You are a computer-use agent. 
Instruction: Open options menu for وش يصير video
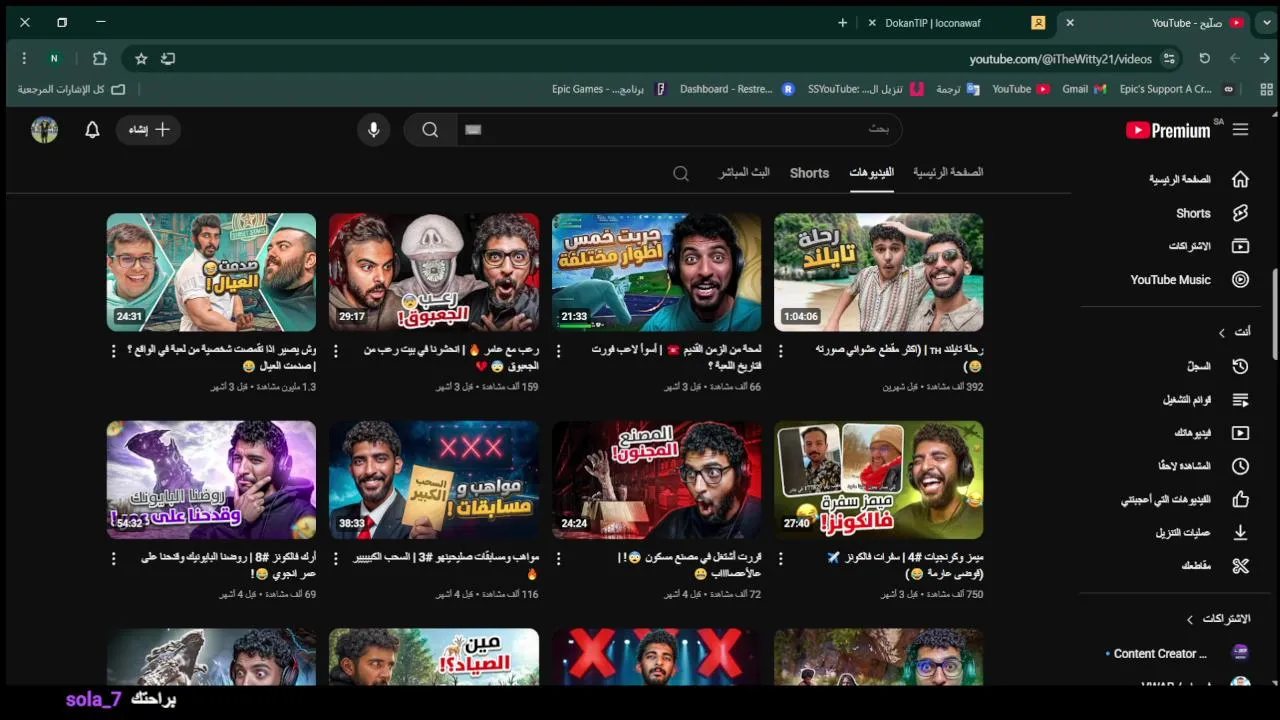113,351
